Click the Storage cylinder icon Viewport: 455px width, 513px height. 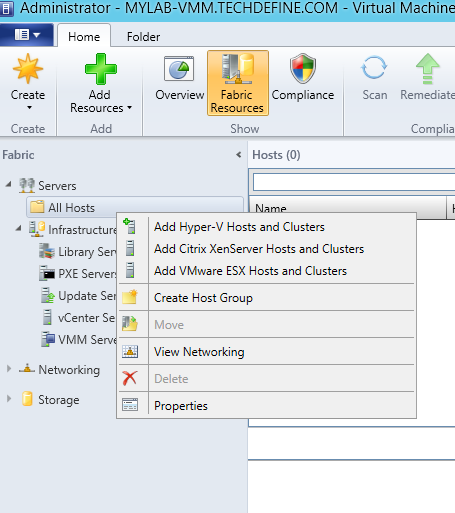tap(27, 399)
